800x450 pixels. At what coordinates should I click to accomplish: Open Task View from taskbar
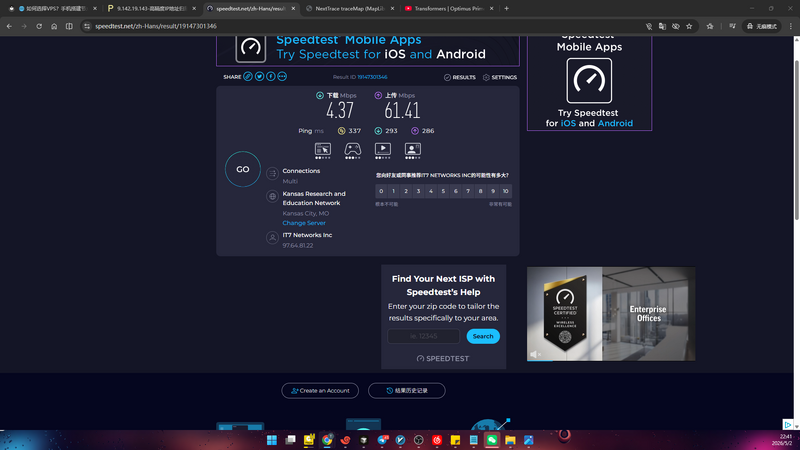290,440
